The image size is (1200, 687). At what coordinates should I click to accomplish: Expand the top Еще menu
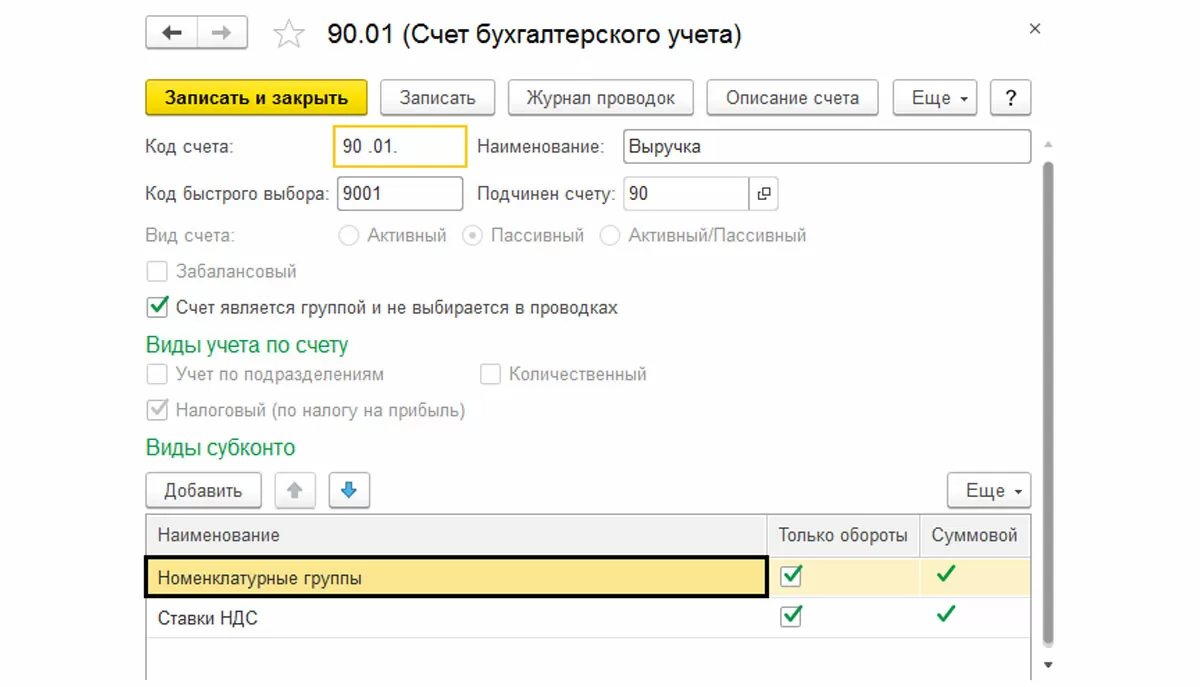[x=935, y=98]
